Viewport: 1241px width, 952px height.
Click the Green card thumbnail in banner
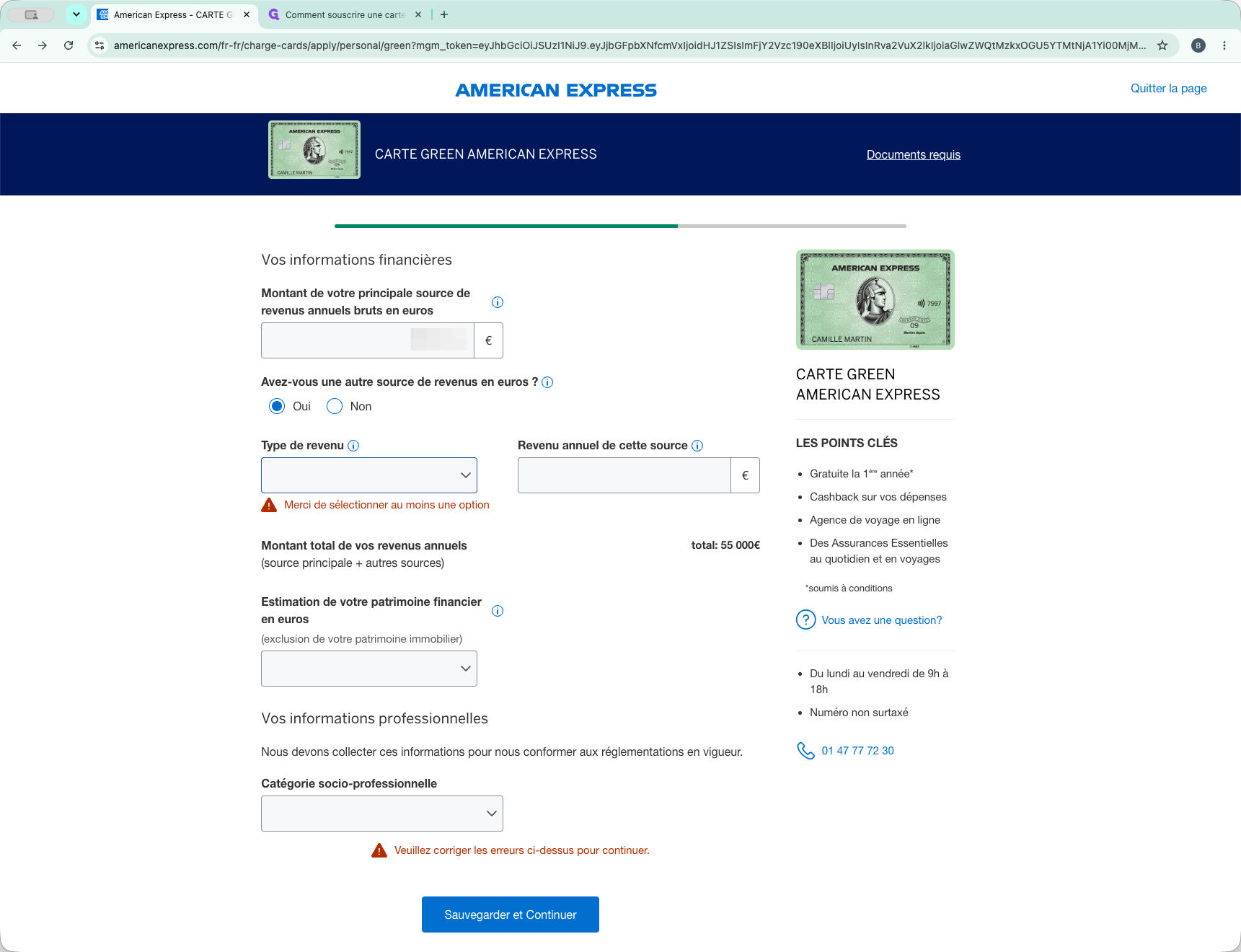pos(314,150)
